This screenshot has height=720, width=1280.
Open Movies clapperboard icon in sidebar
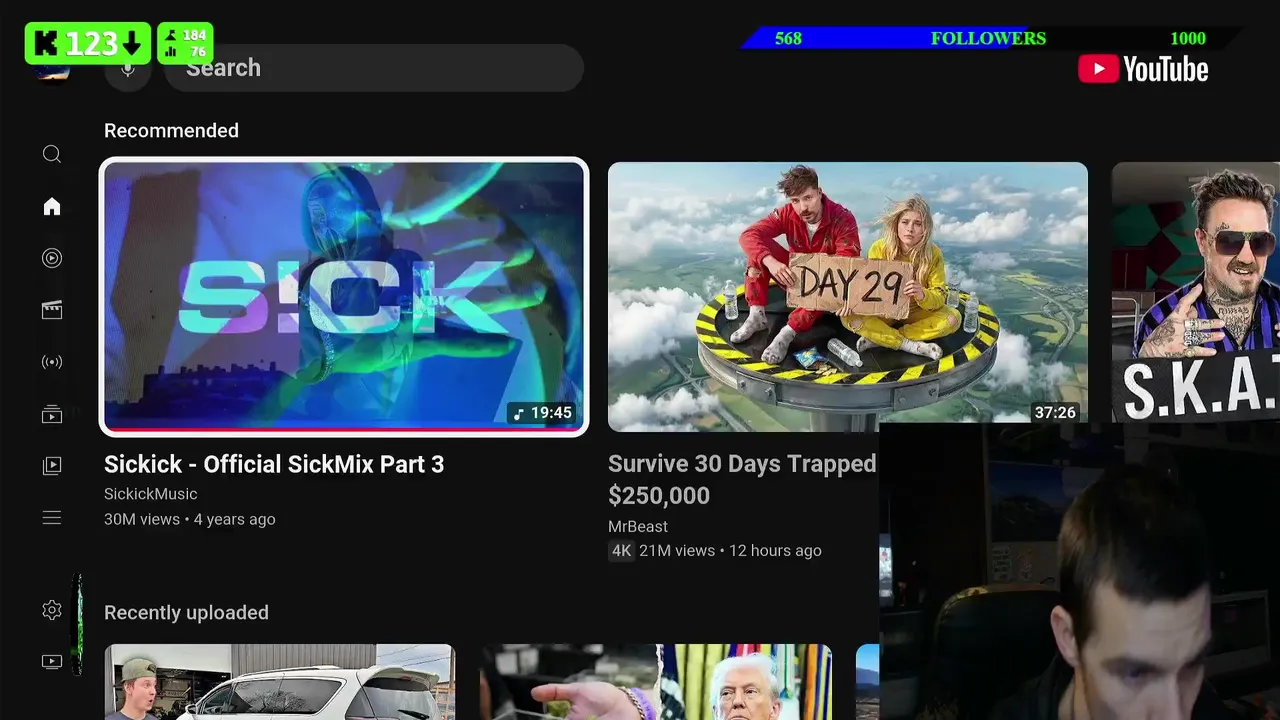[52, 310]
